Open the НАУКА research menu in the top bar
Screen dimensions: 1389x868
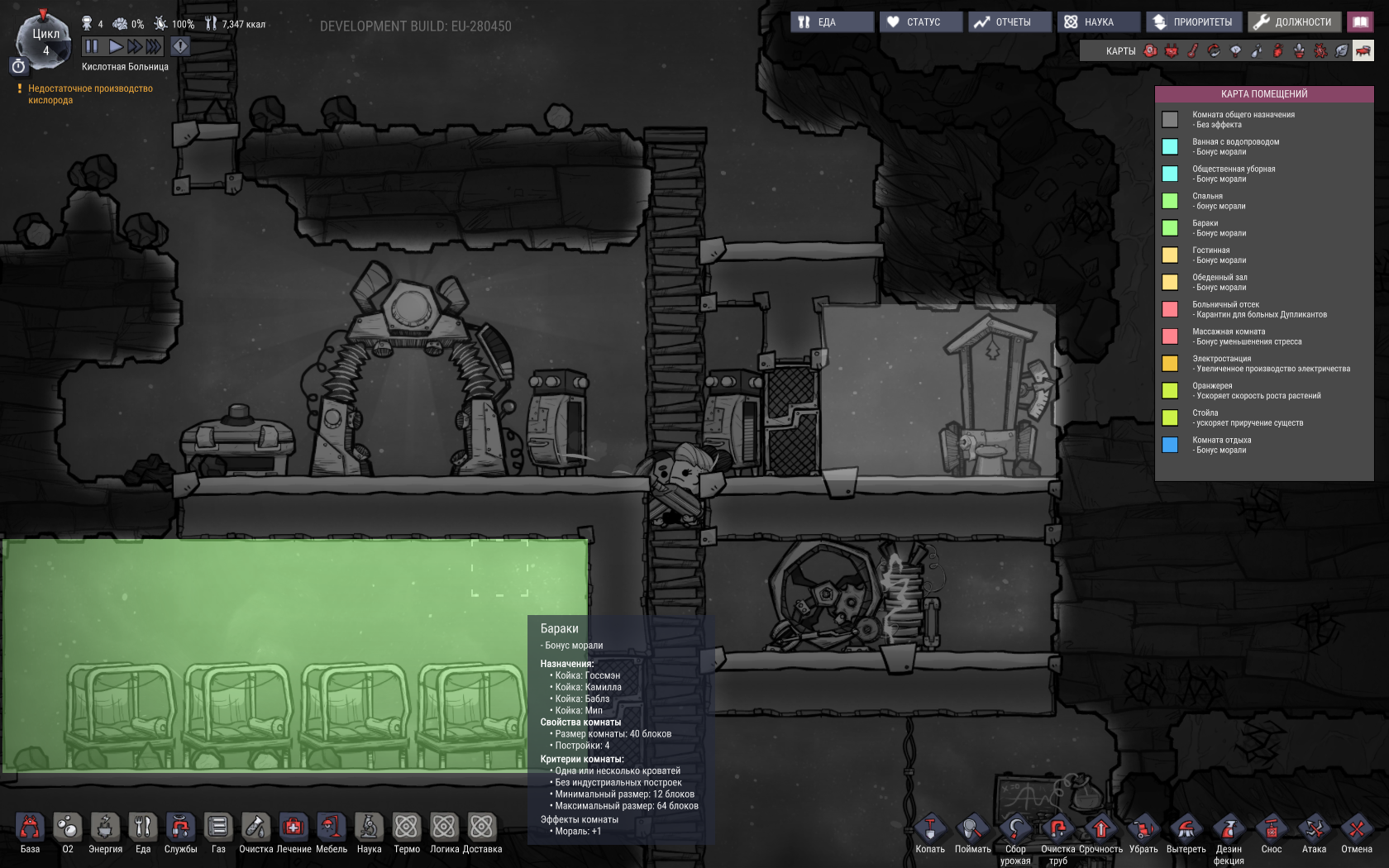[1099, 22]
